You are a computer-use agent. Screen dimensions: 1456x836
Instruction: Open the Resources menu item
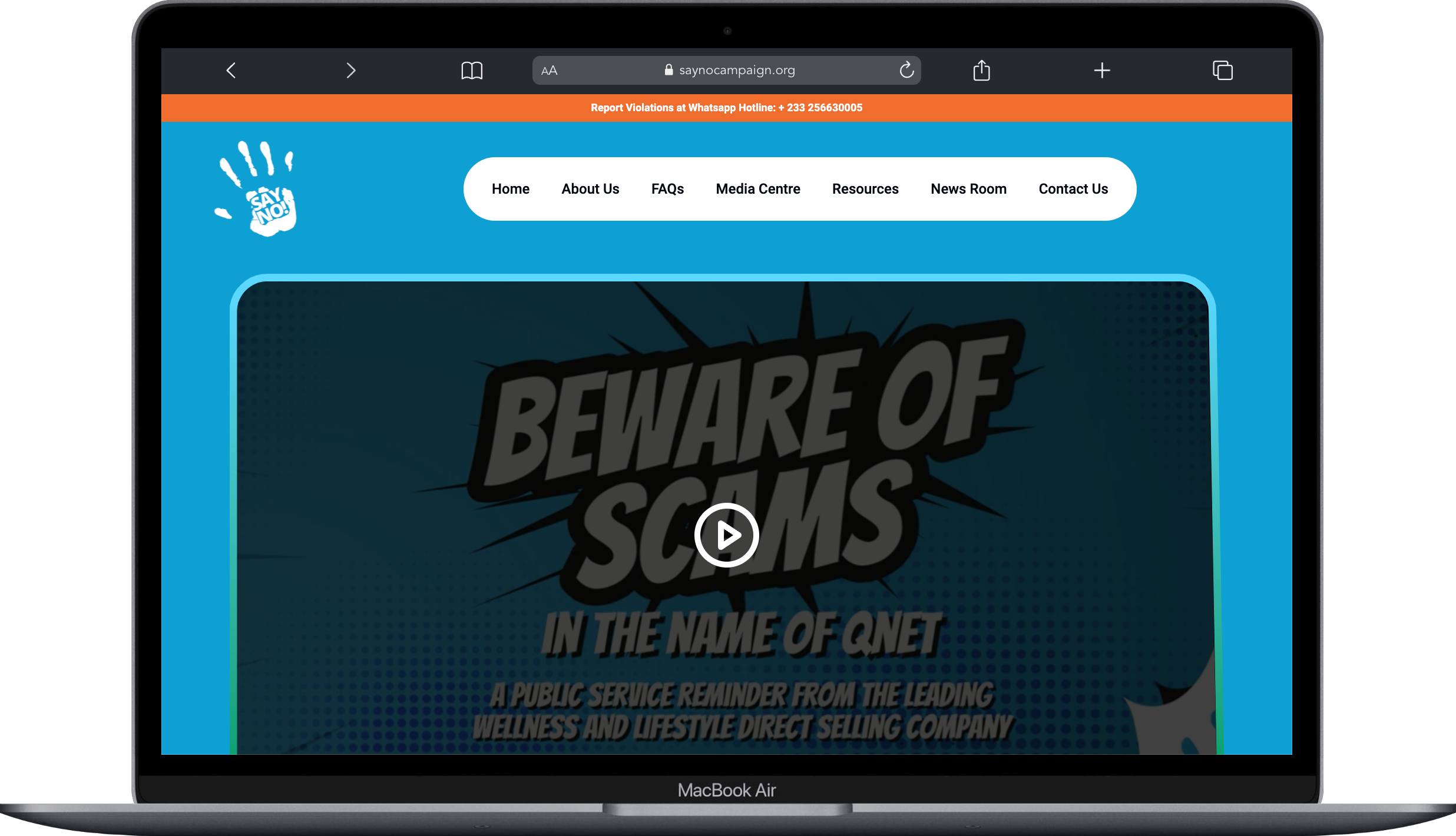(x=865, y=189)
